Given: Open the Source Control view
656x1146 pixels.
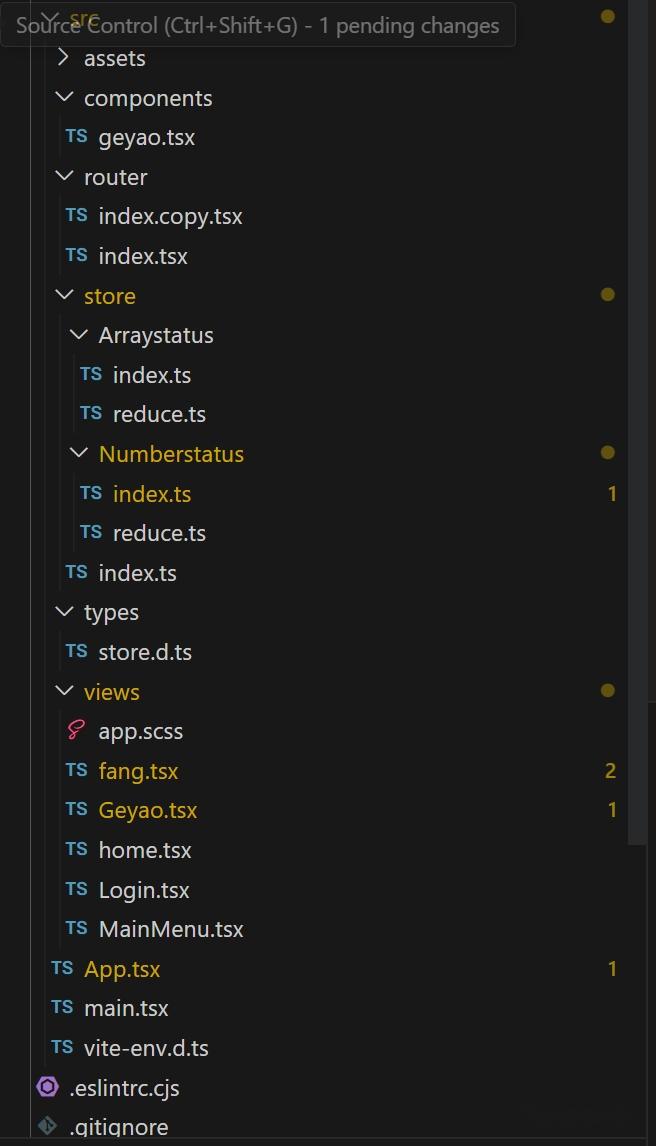Looking at the screenshot, I should [254, 25].
